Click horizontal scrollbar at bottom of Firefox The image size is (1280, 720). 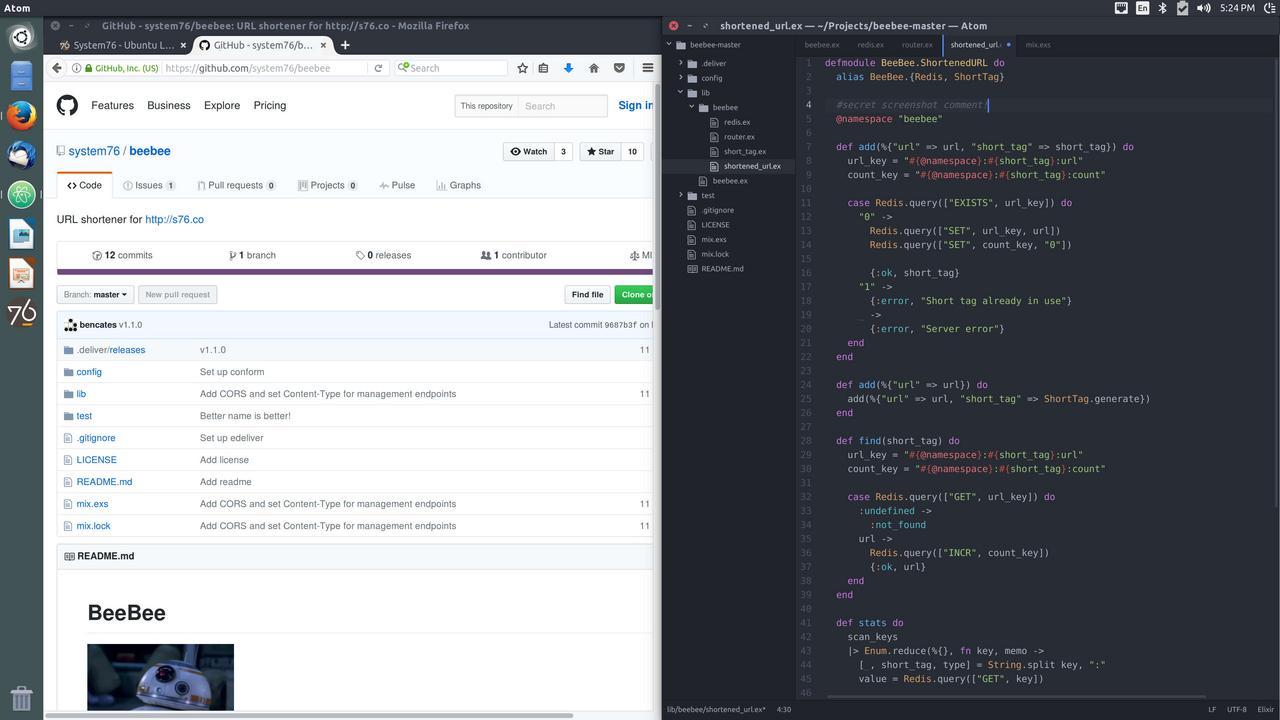(x=308, y=715)
